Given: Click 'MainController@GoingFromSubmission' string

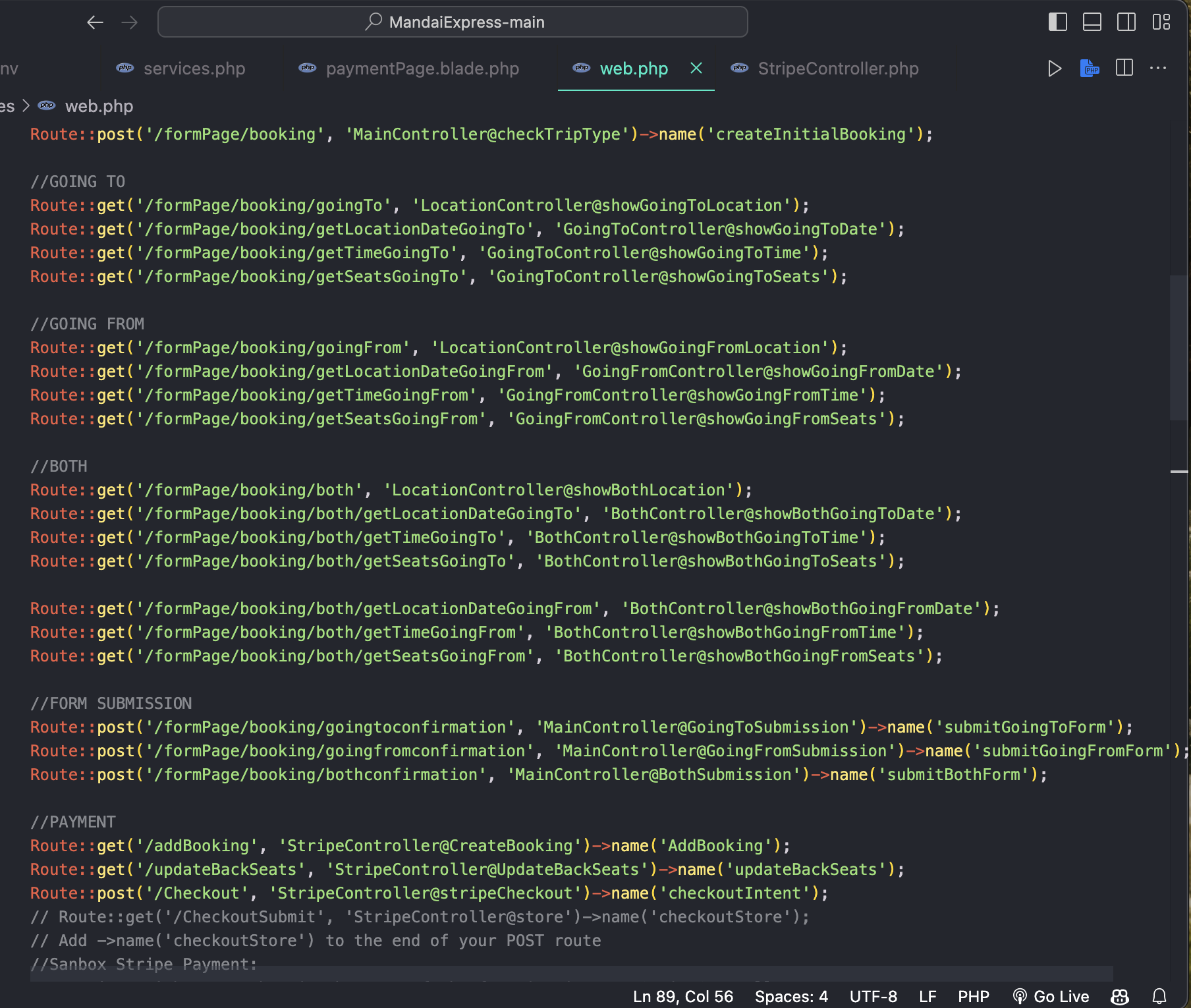Looking at the screenshot, I should pyautogui.click(x=725, y=751).
